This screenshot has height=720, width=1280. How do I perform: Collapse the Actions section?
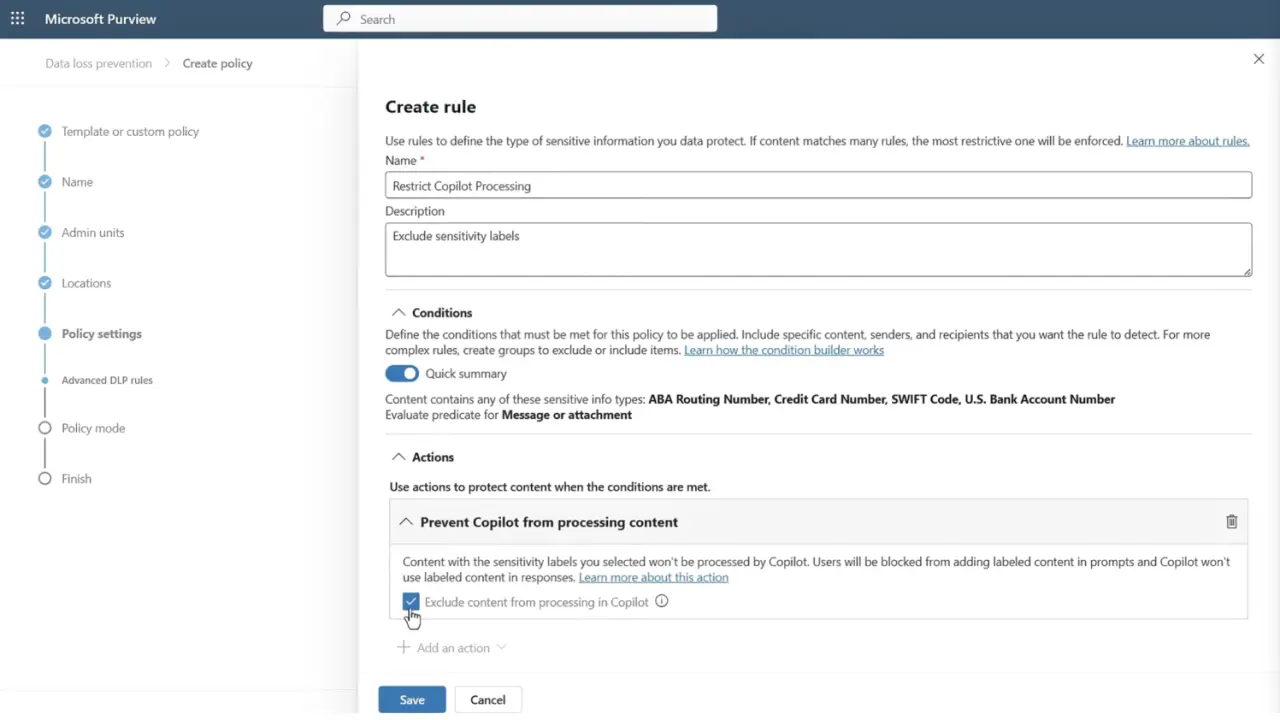coord(398,456)
